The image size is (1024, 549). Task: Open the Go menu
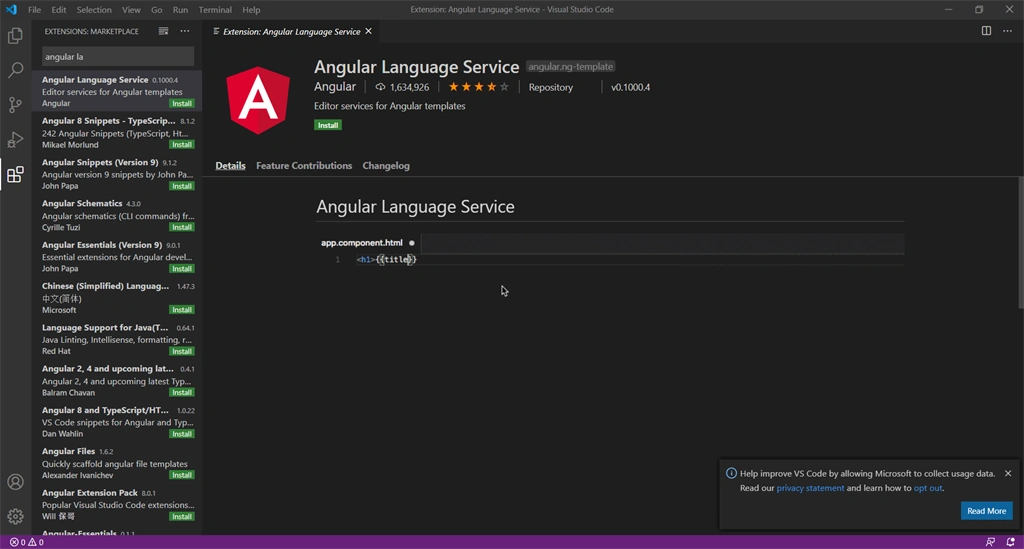point(157,10)
